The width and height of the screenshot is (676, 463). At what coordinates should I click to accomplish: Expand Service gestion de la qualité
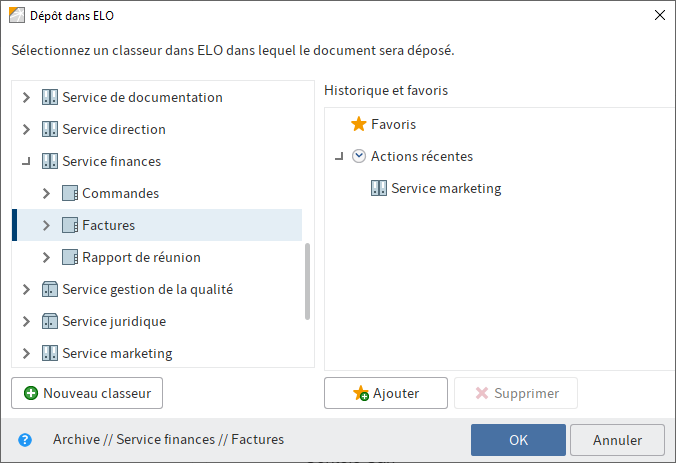(26, 289)
